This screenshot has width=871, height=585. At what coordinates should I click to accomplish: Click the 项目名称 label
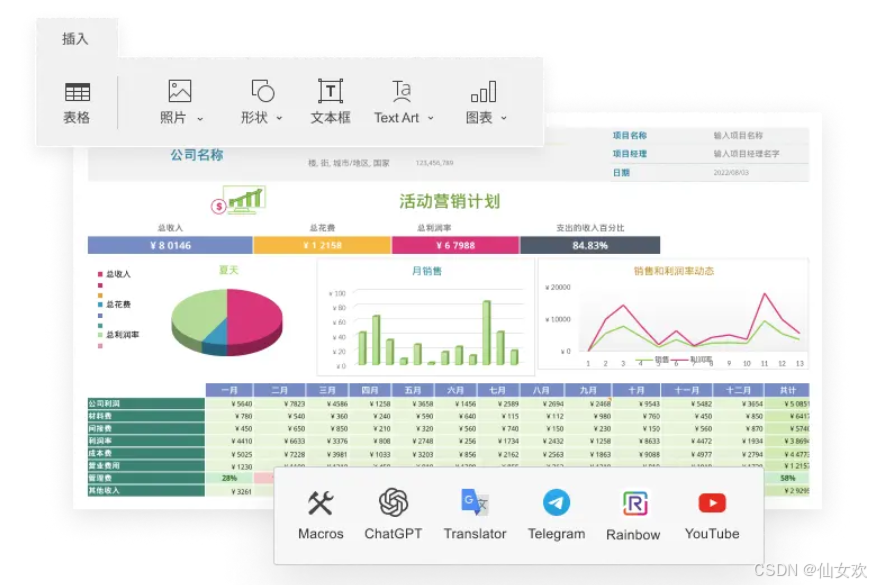click(630, 135)
